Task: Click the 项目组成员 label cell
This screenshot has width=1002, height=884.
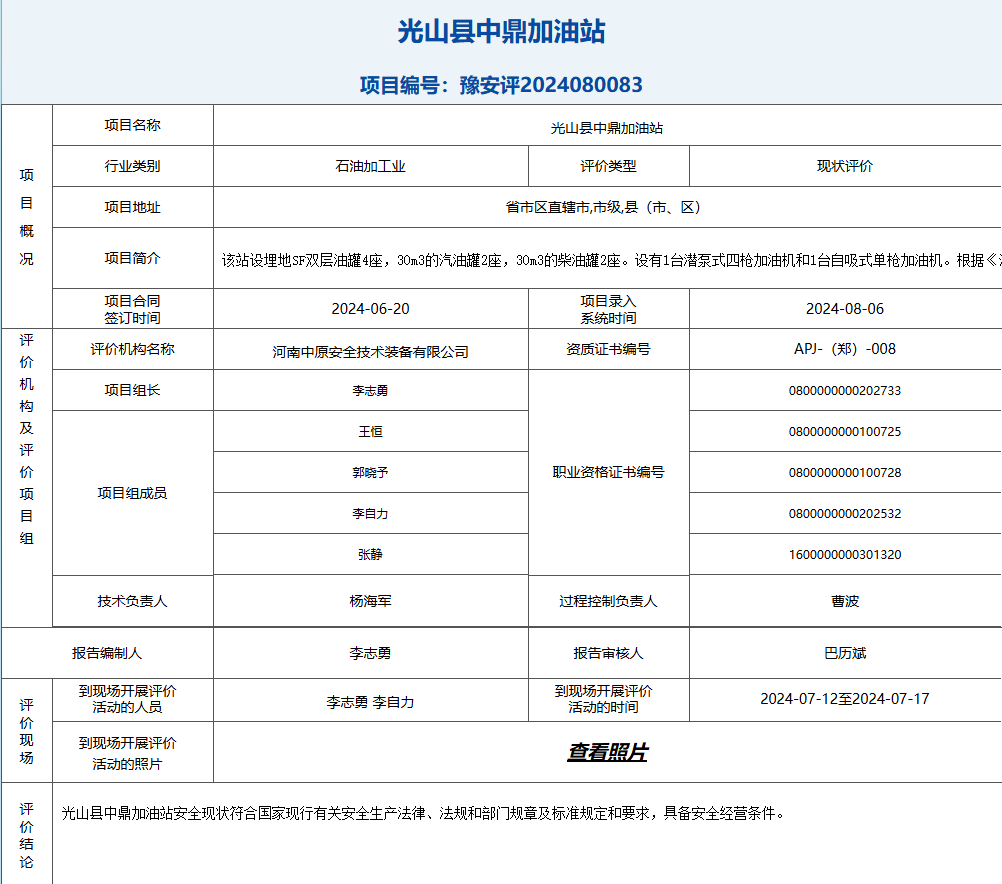Action: point(132,493)
